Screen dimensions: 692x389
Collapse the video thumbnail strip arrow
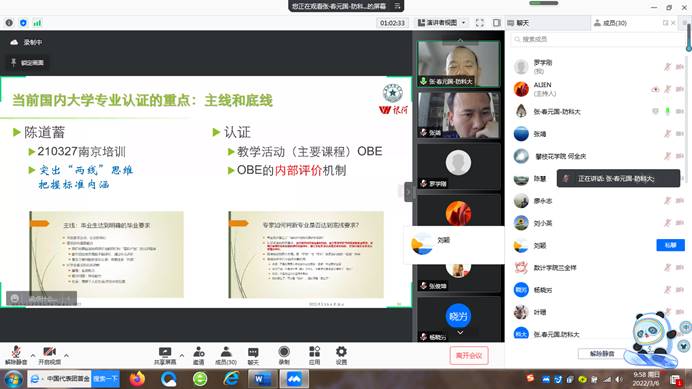pos(408,192)
